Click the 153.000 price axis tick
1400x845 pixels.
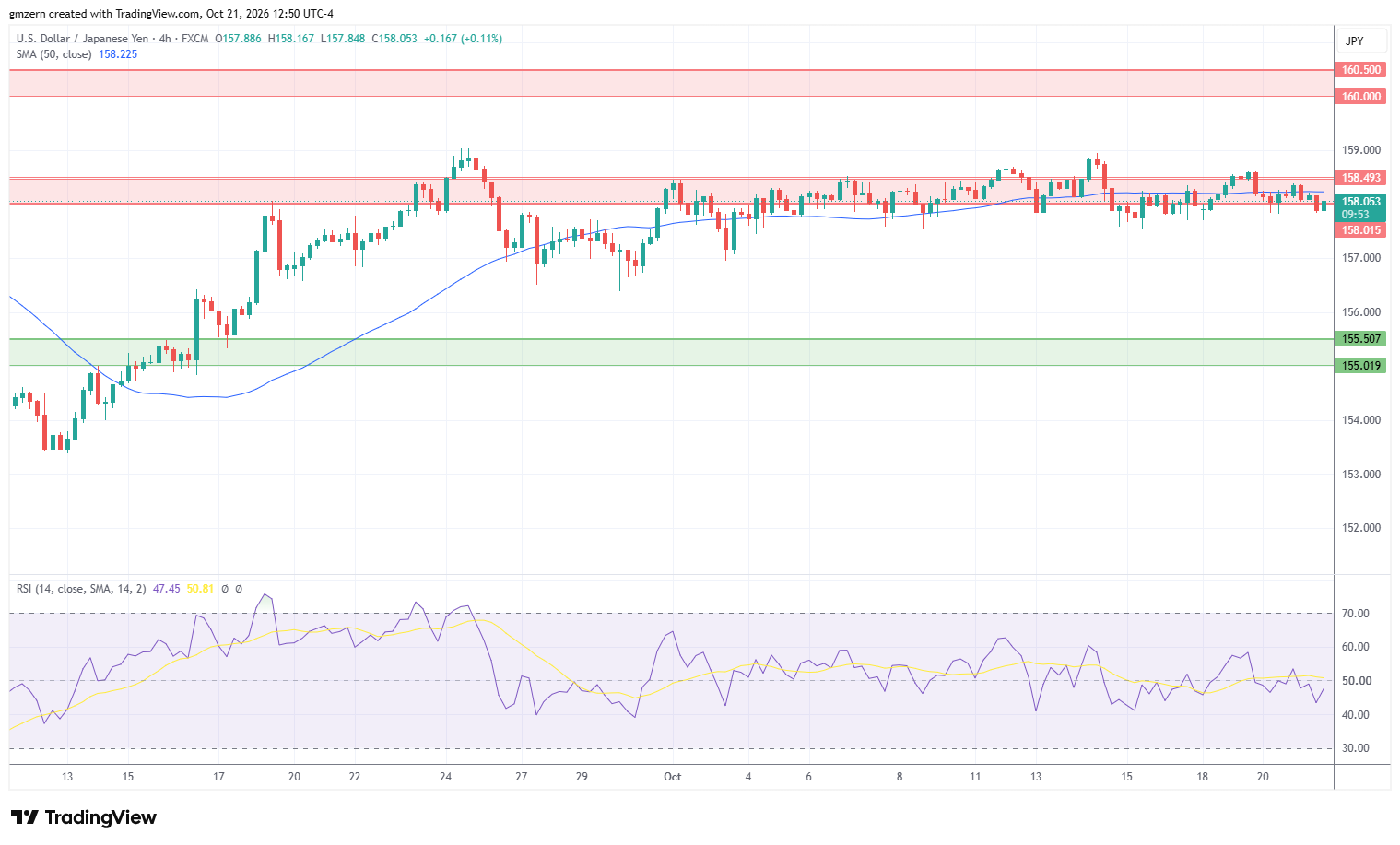pos(1360,475)
